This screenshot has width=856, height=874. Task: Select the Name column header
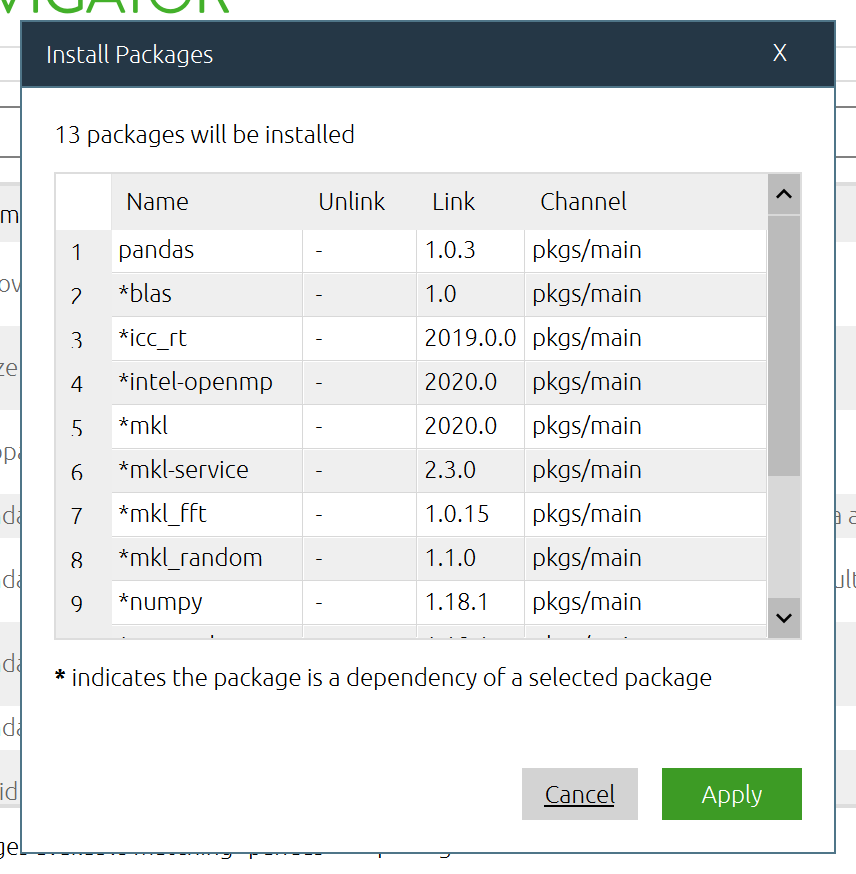157,201
